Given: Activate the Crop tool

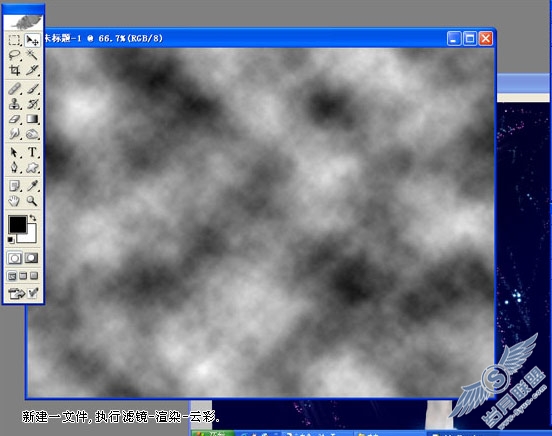Looking at the screenshot, I should tap(14, 70).
